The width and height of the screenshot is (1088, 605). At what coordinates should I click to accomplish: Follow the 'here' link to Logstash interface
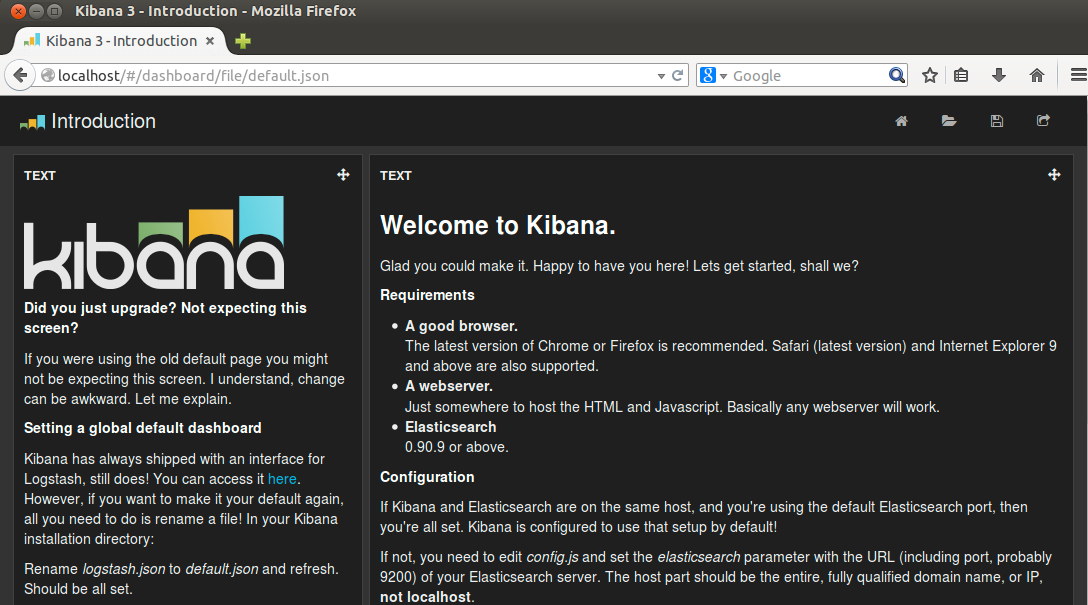tap(282, 479)
